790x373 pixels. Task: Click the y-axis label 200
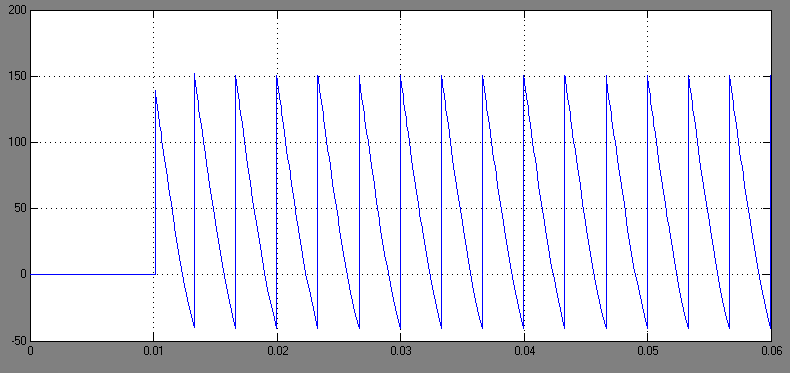point(18,11)
